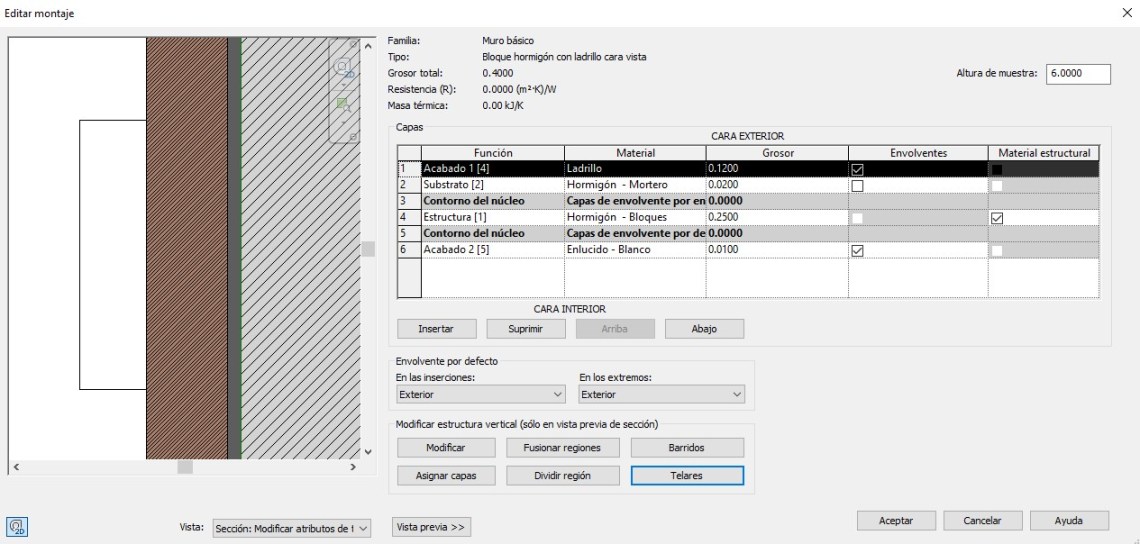The width and height of the screenshot is (1140, 544).
Task: Click the Insertar button
Action: (435, 328)
